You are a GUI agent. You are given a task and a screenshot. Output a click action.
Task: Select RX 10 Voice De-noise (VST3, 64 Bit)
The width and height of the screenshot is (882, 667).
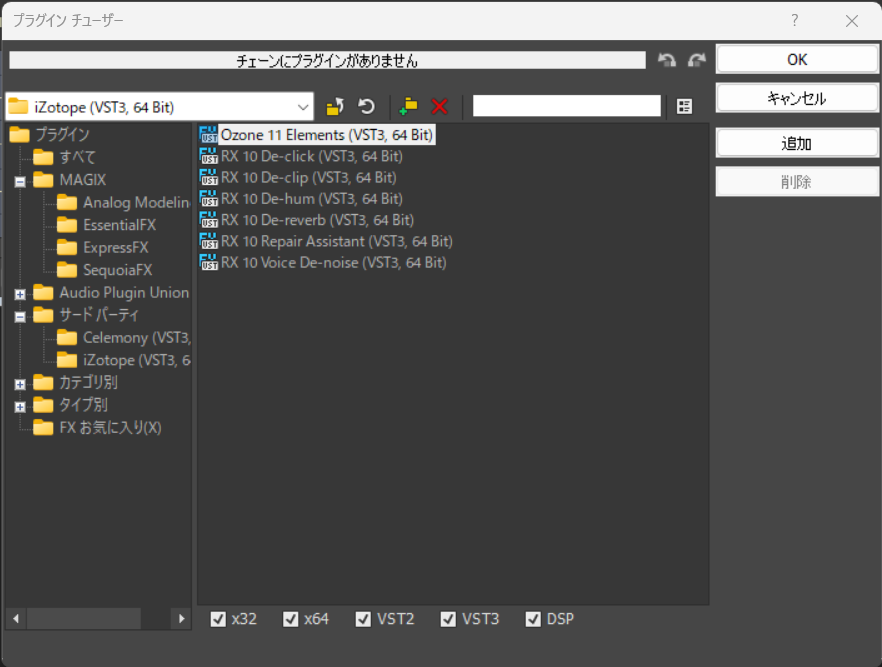click(x=334, y=263)
